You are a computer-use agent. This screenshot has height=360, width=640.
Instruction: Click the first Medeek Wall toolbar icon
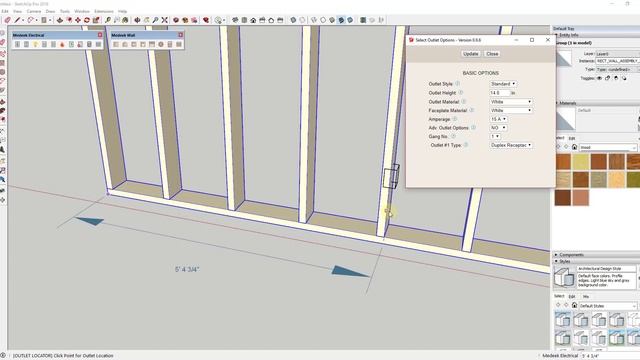[x=116, y=44]
